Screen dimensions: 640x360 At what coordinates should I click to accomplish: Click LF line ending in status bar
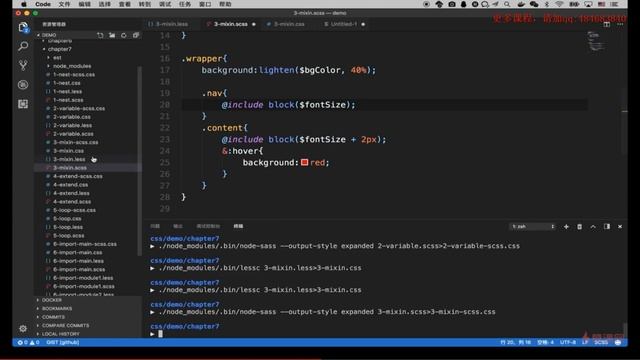[585, 342]
